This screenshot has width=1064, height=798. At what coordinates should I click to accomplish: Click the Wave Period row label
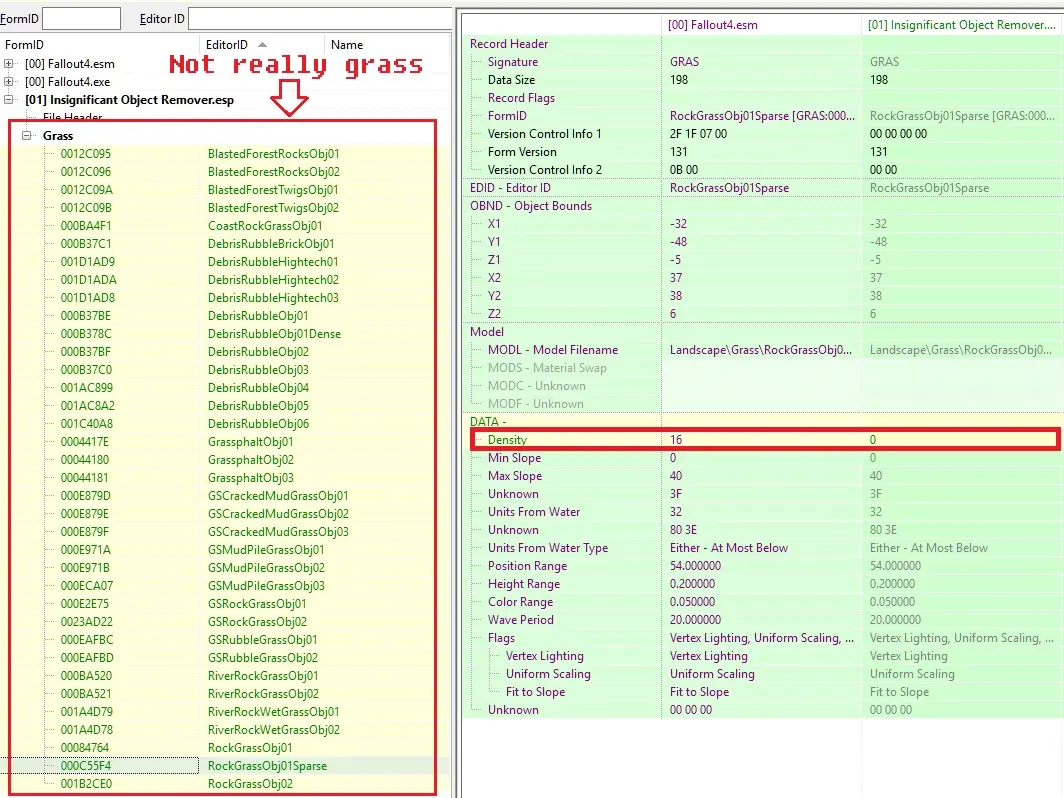(x=520, y=620)
